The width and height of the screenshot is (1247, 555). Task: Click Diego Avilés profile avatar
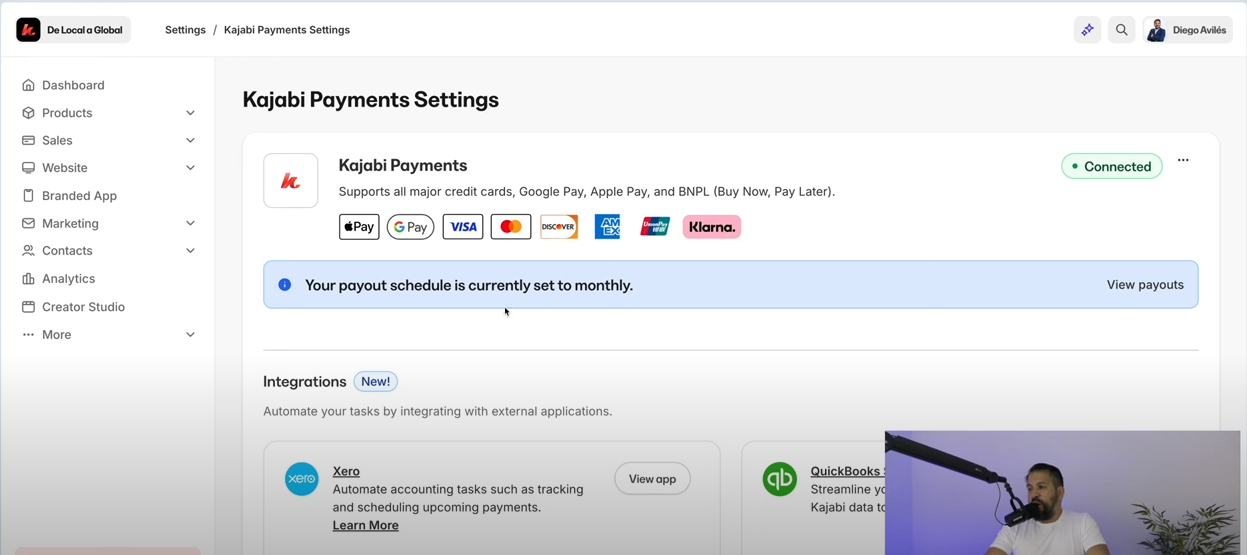click(1156, 30)
